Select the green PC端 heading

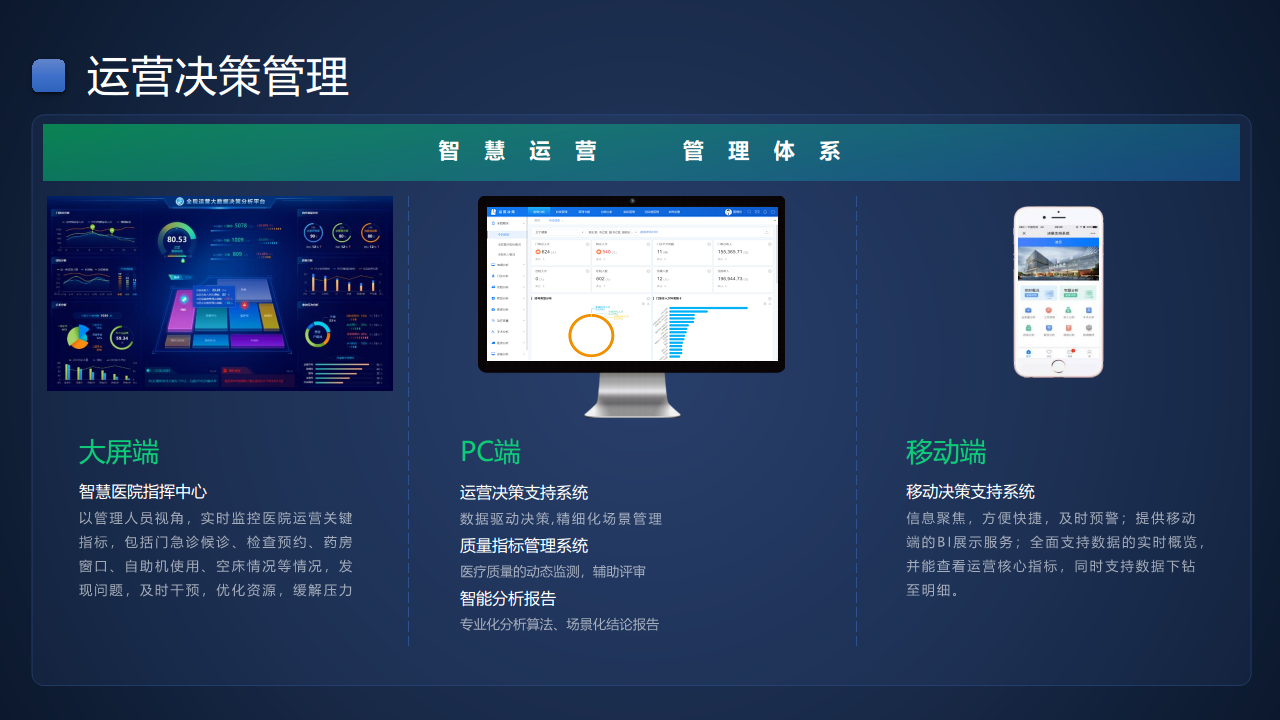pos(490,452)
